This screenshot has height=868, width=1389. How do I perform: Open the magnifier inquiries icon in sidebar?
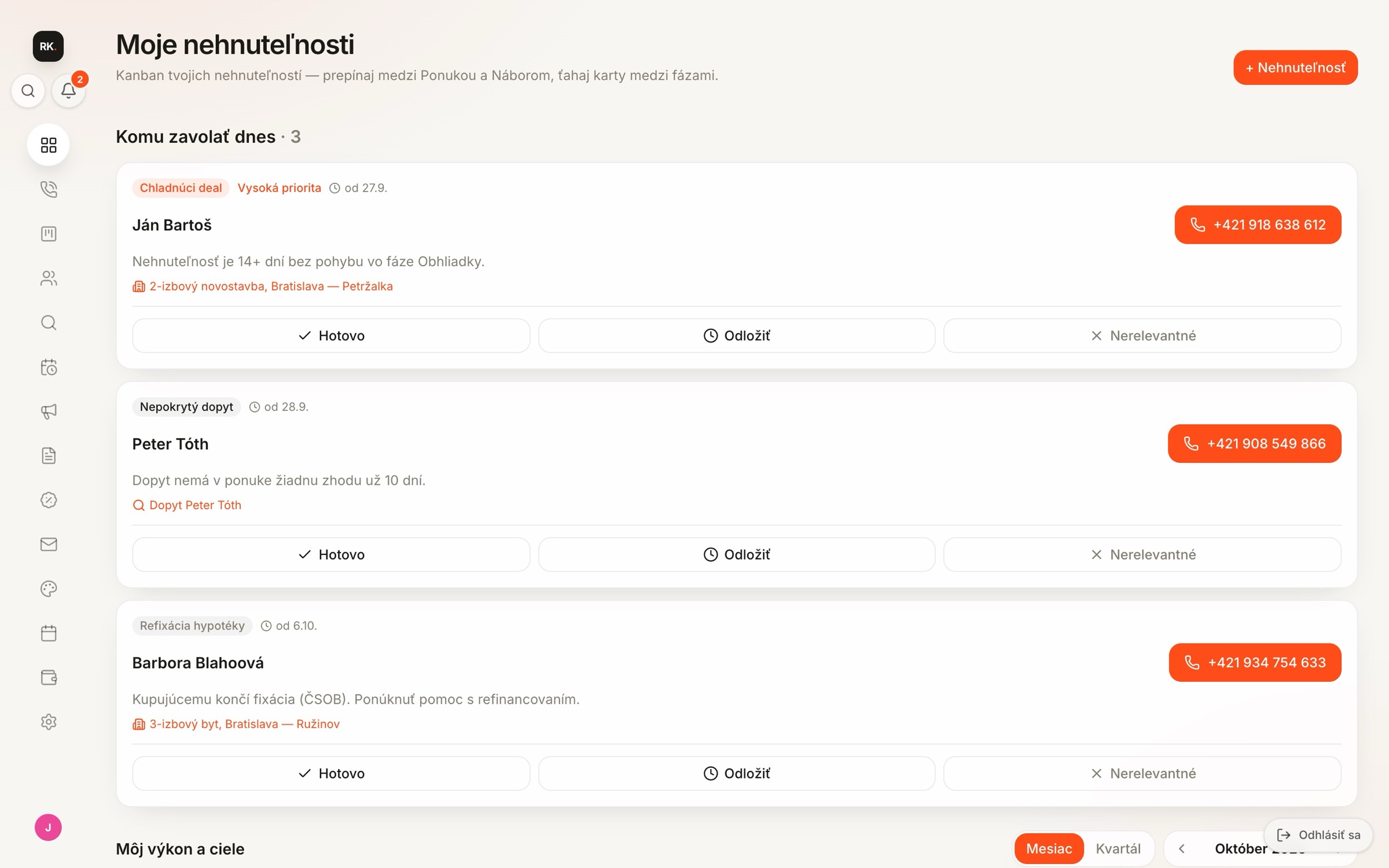pos(49,322)
